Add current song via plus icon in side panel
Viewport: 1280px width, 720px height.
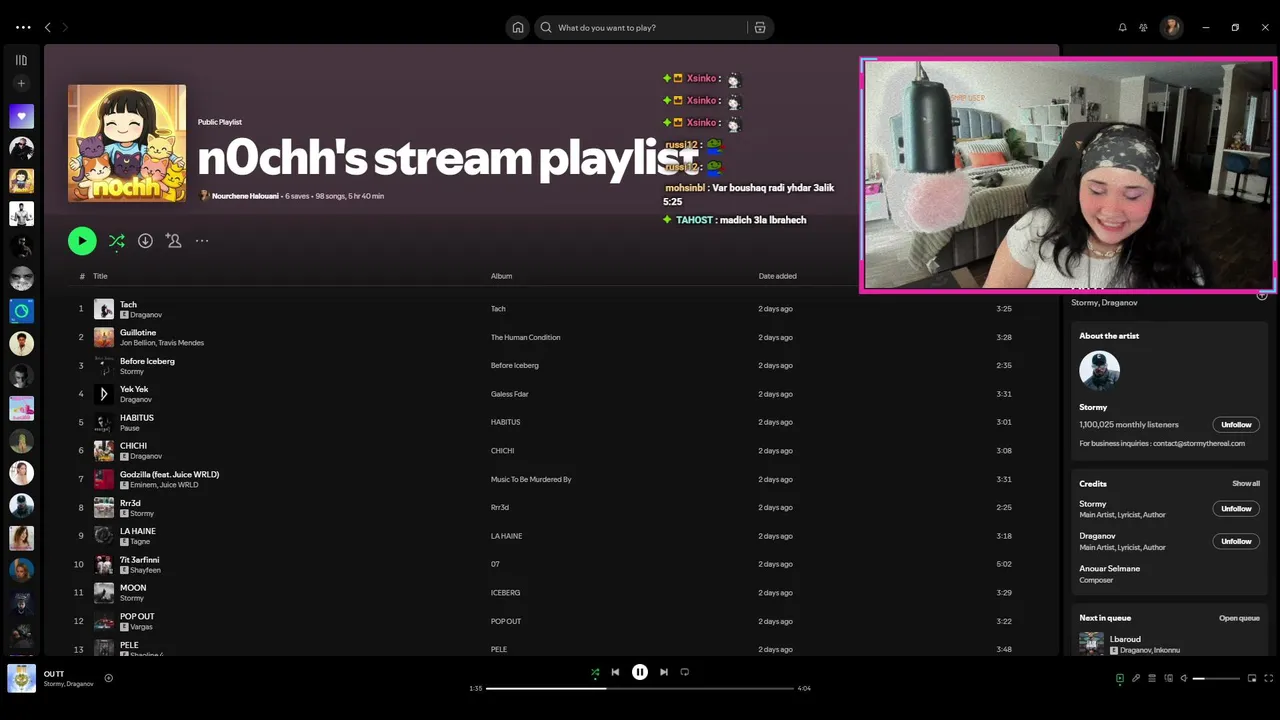[x=1262, y=295]
